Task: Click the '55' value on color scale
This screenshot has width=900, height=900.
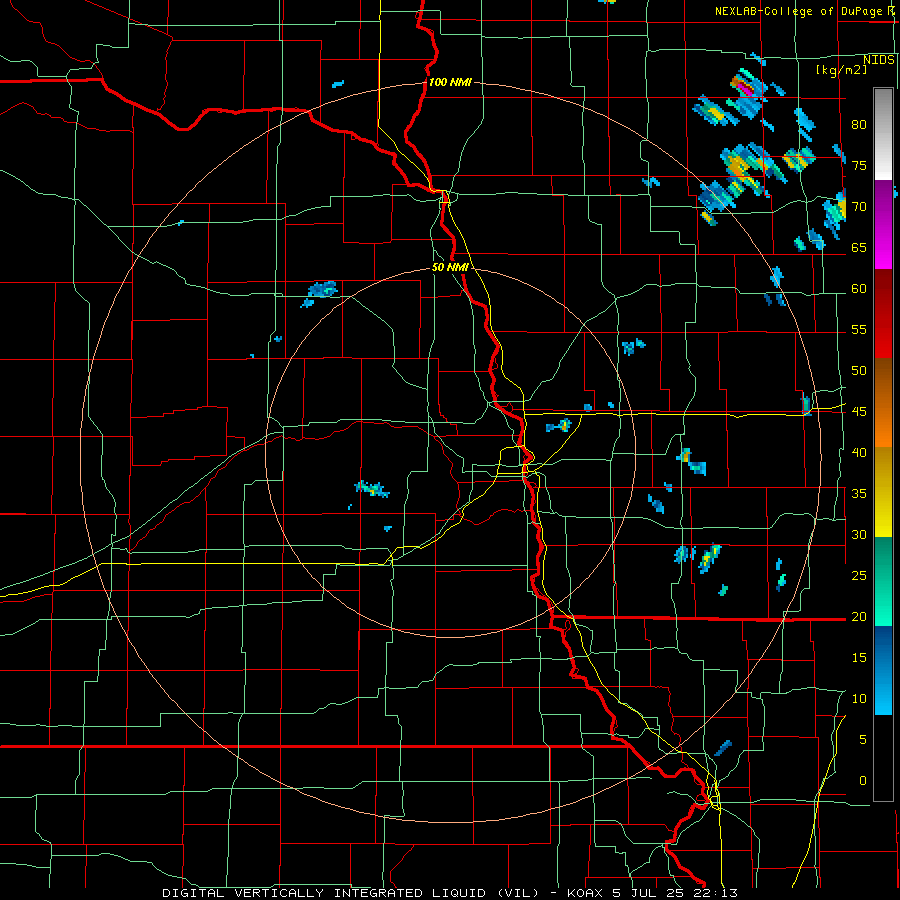Action: [859, 329]
